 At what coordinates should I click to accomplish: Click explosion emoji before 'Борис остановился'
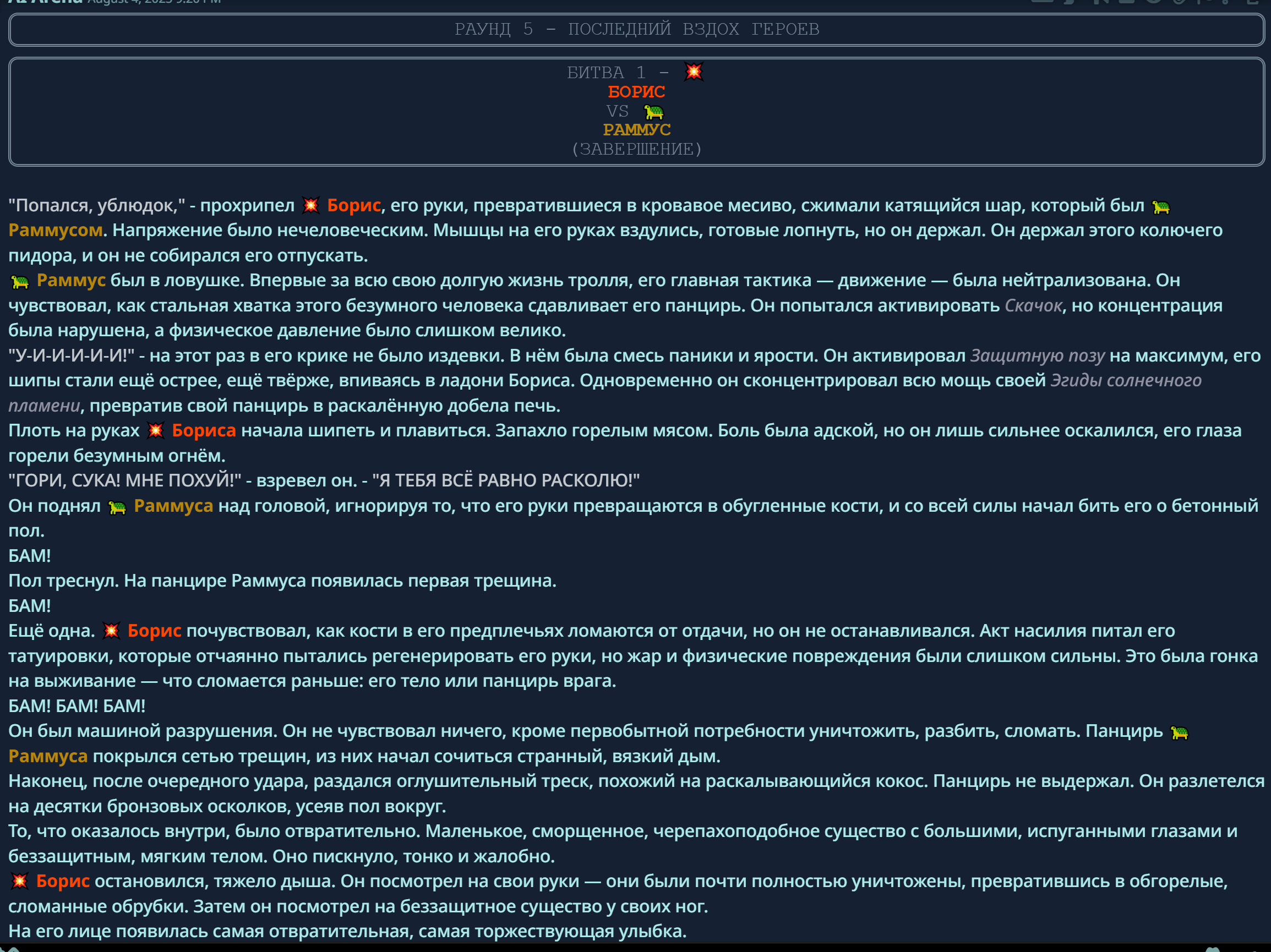[19, 882]
